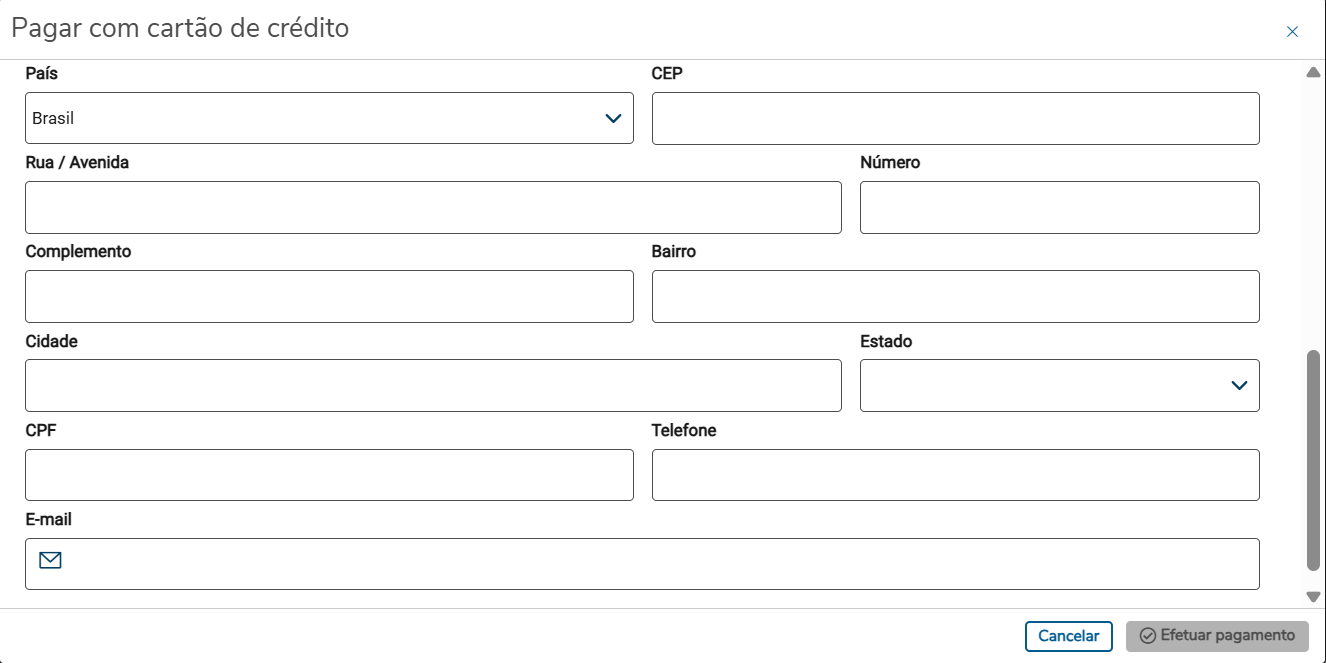Click the scroll up arrow

(x=1314, y=72)
